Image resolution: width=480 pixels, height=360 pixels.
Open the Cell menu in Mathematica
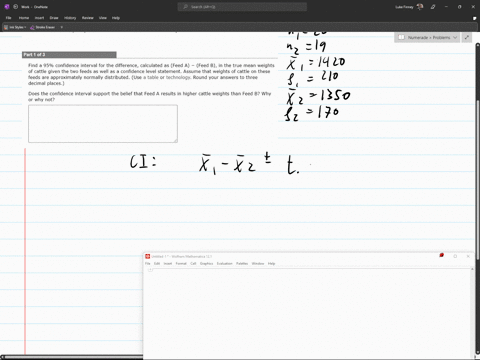193,264
